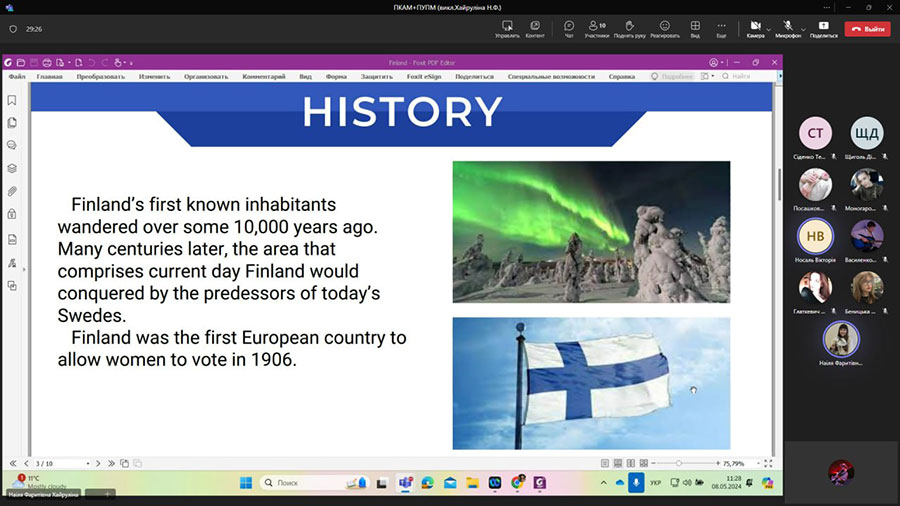
Task: Expand the camera options arrow
Action: point(770,28)
